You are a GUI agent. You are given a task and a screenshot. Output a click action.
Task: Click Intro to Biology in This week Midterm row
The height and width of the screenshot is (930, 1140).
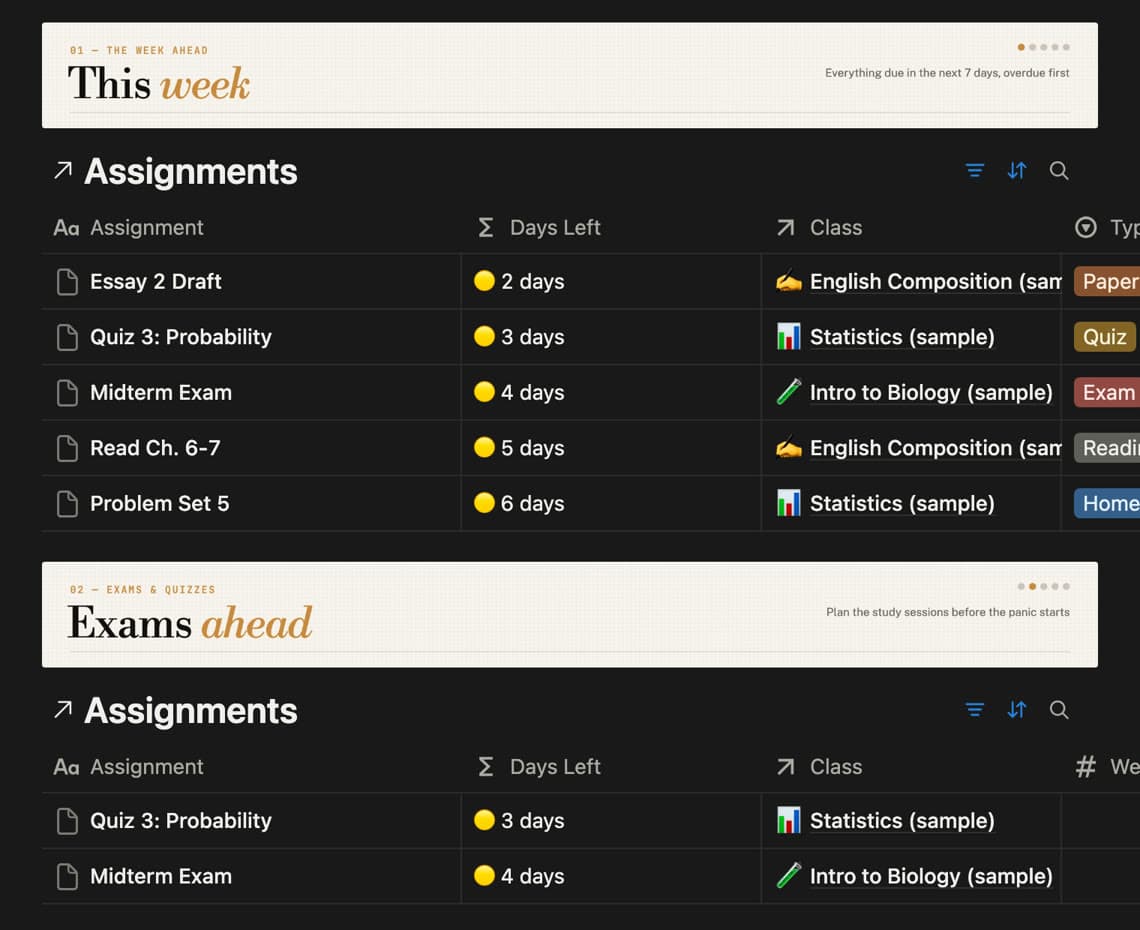[931, 393]
